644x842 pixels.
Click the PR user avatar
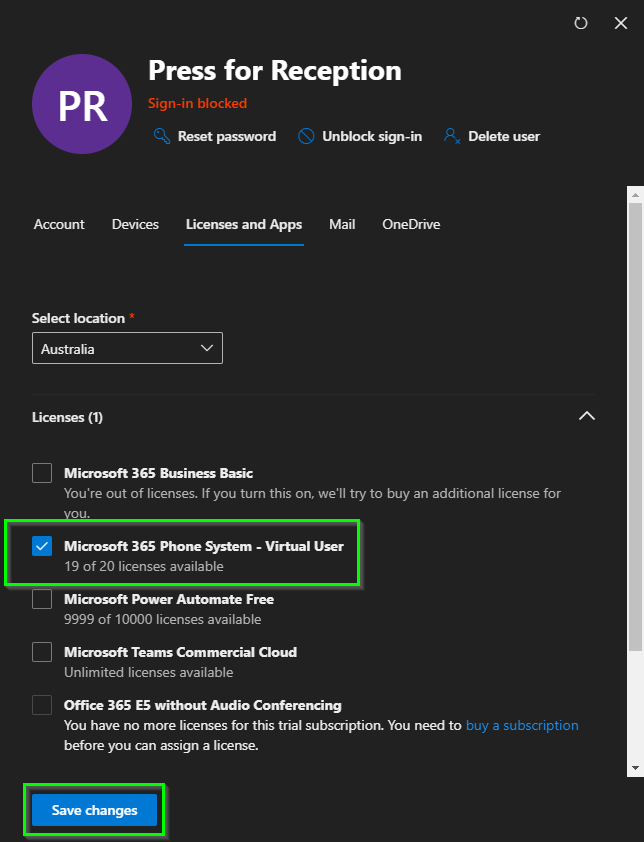[82, 104]
